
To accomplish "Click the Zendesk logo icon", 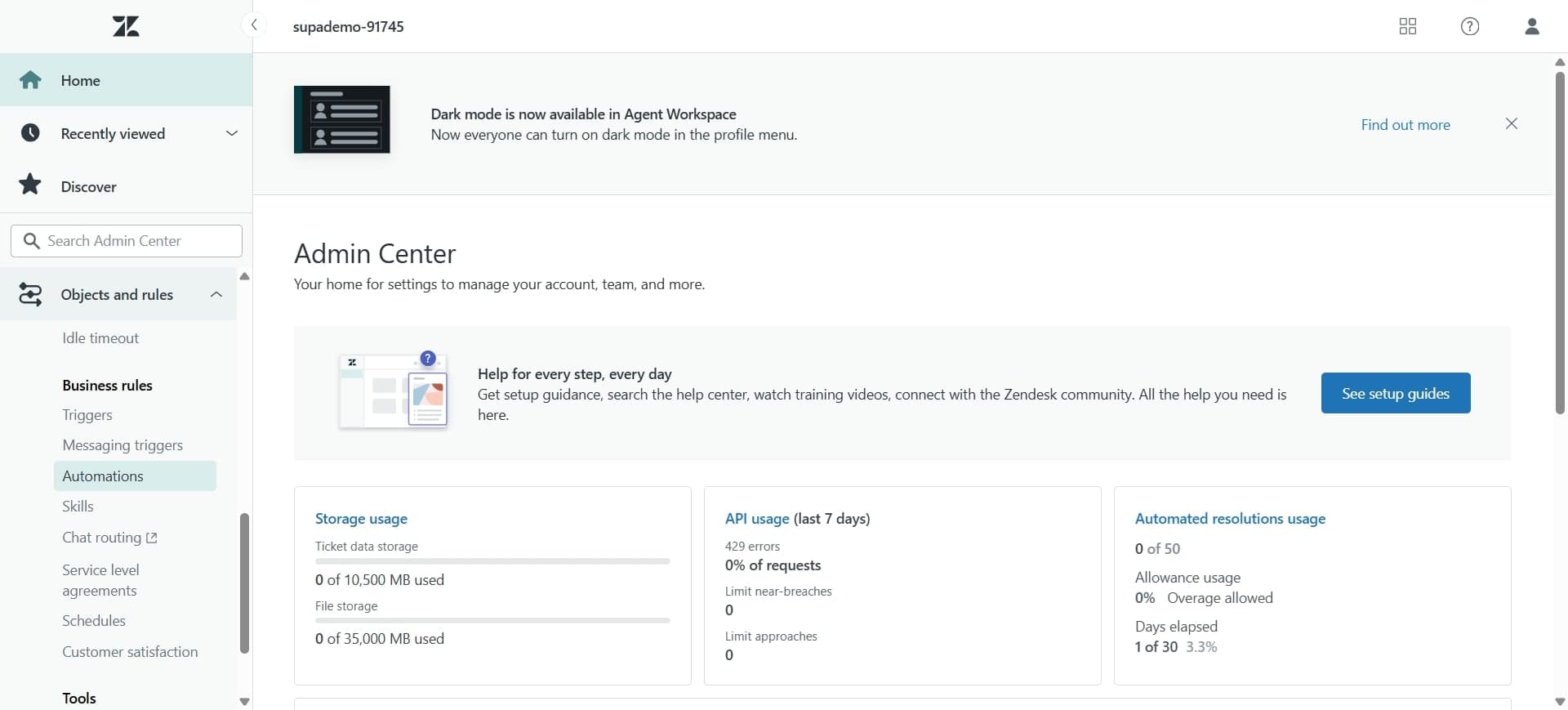I will [126, 26].
